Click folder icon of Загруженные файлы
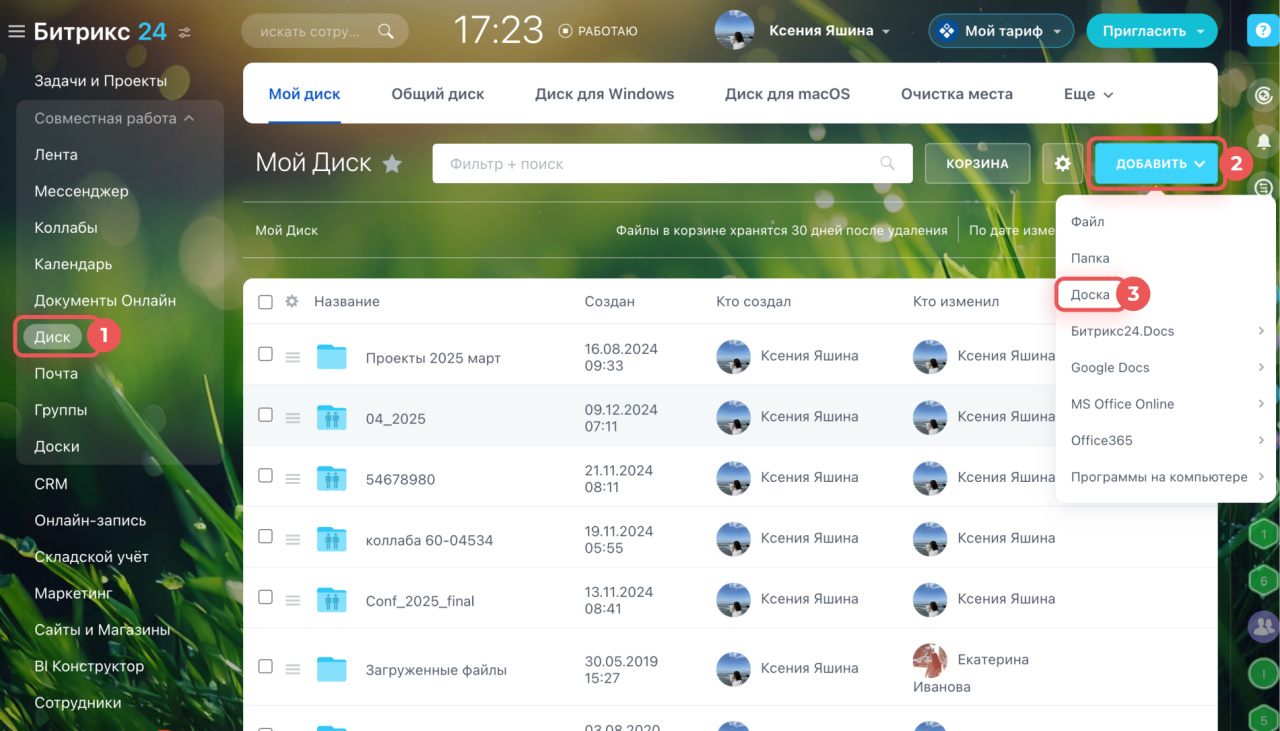 331,669
